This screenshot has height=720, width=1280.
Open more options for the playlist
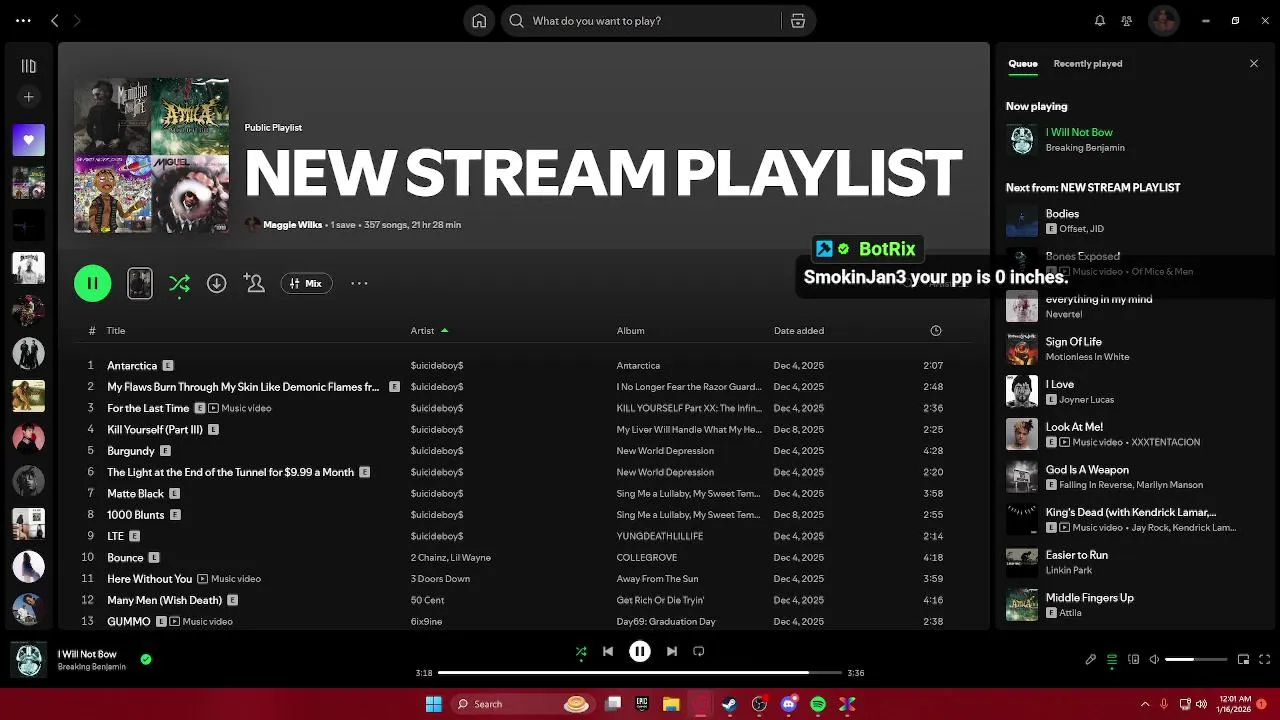pos(359,283)
